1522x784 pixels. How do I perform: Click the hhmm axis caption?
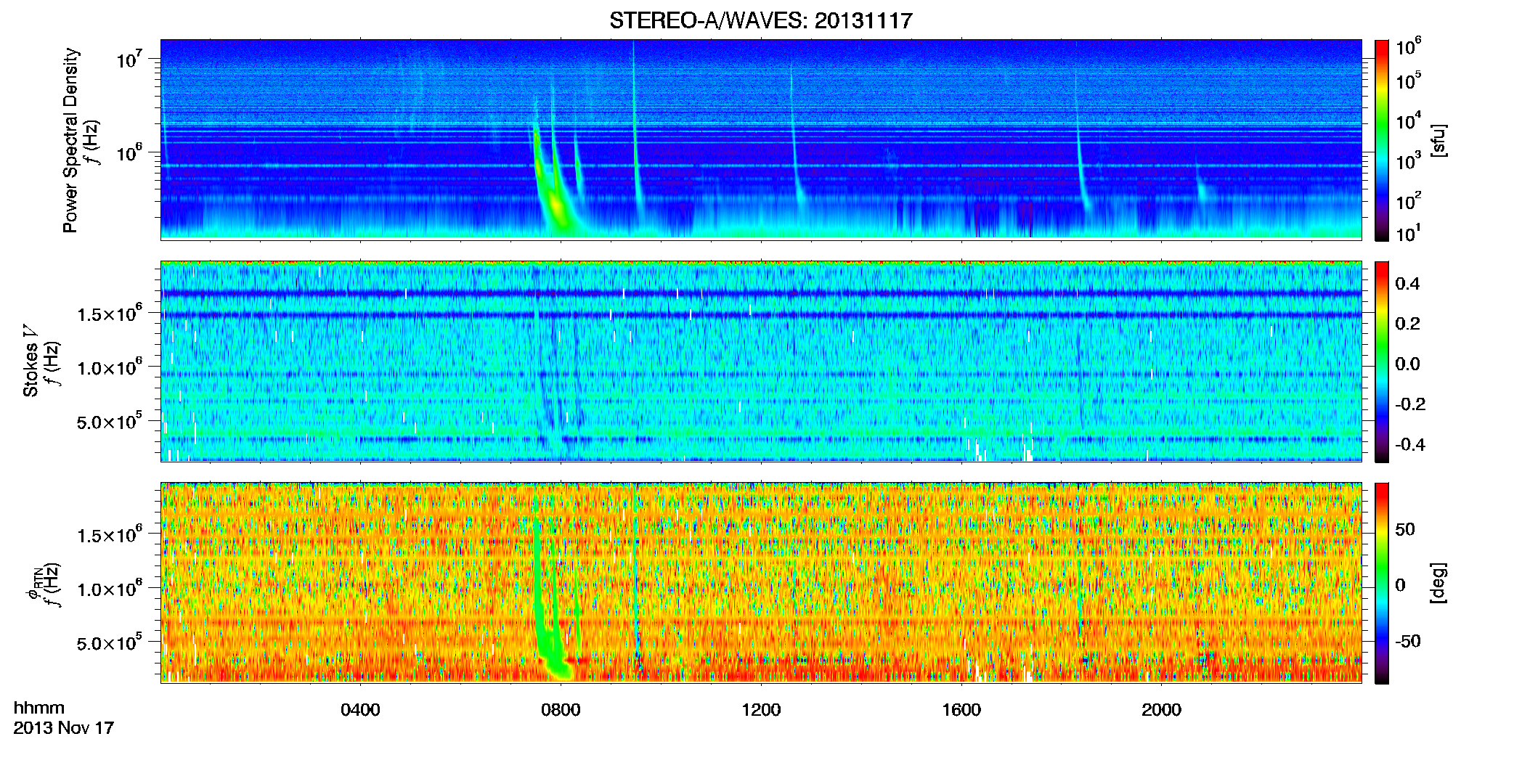click(x=39, y=708)
